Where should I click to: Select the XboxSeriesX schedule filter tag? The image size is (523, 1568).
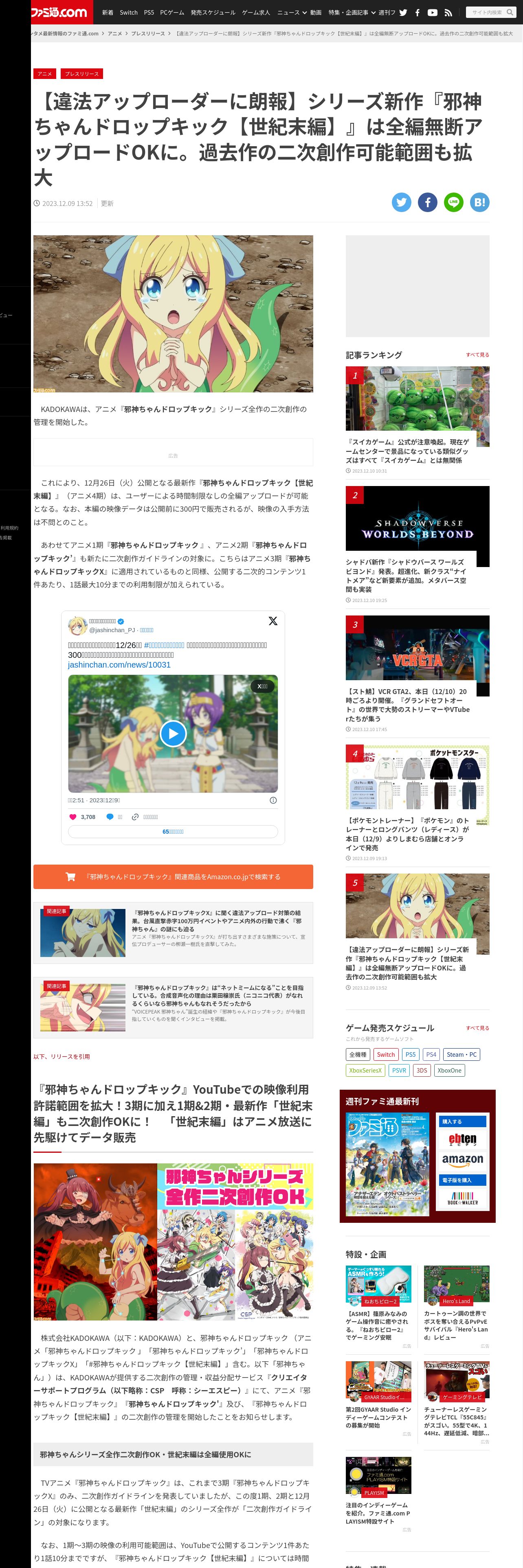coord(365,1071)
